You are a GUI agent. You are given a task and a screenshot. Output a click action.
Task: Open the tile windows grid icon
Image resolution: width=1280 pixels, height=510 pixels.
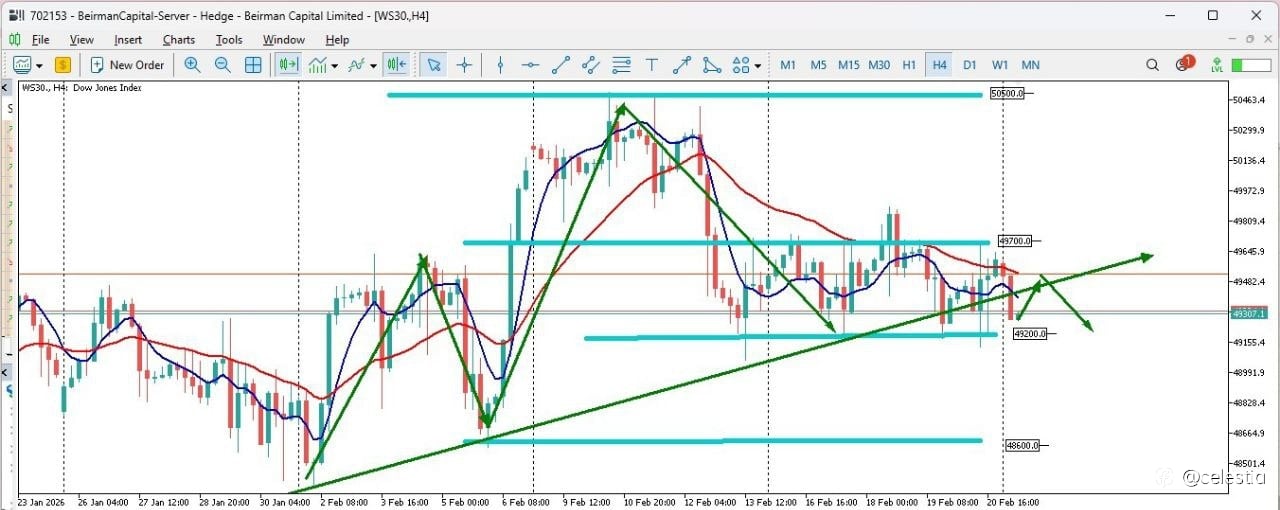(253, 65)
